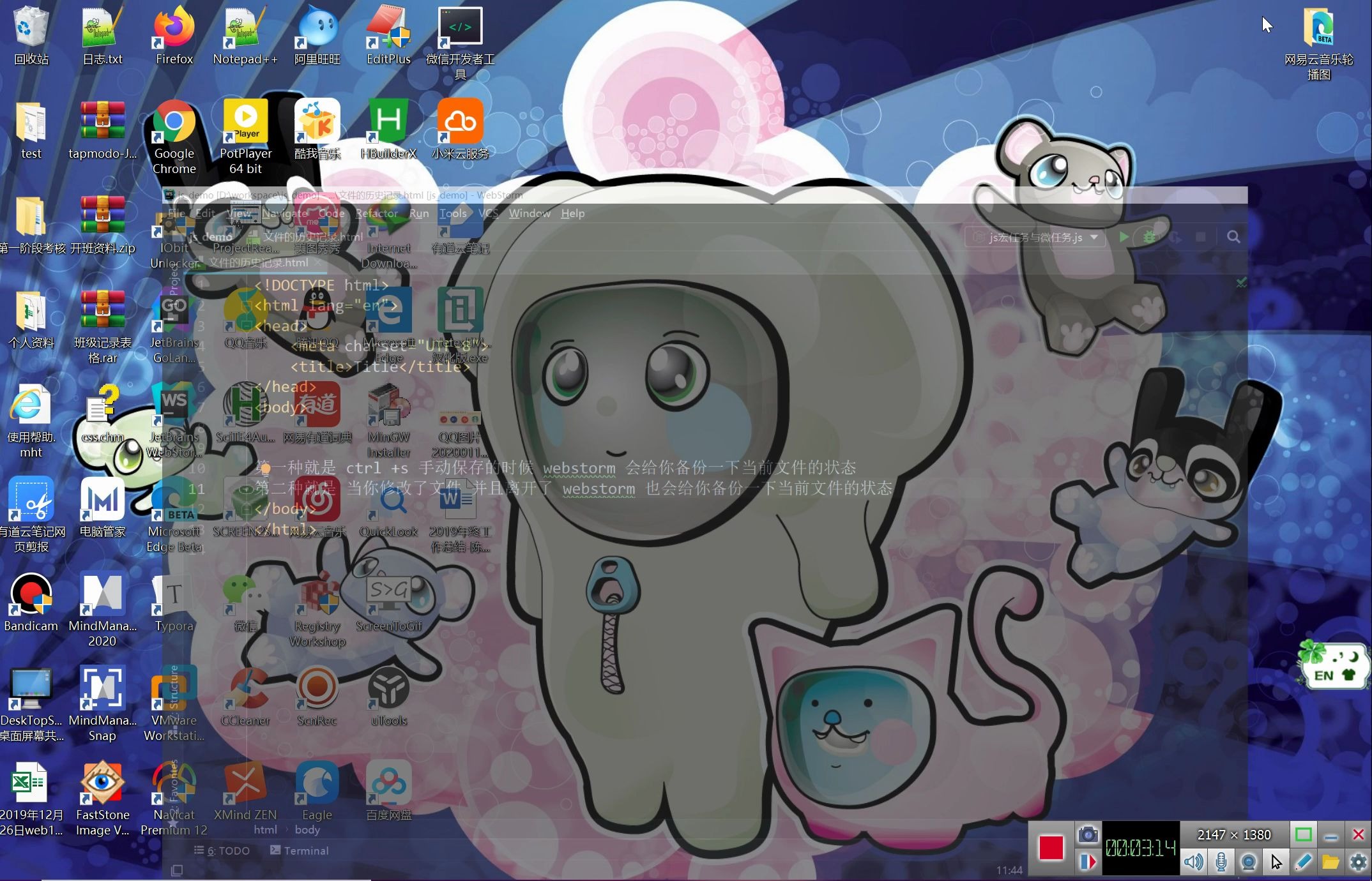Select green rectangle capture region mode

1303,834
